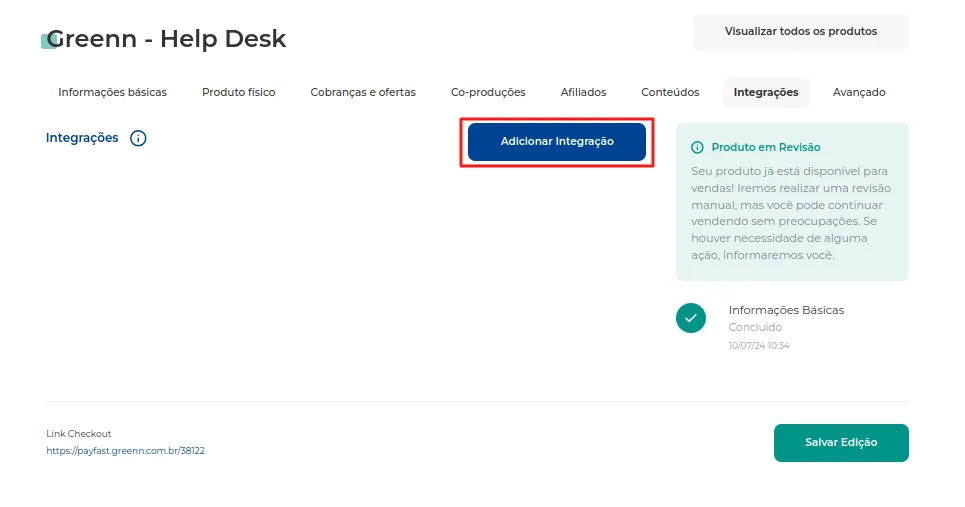Screen dimensions: 965x507
Task: Click the info icon in Produto em Revisão
Action: 697,148
